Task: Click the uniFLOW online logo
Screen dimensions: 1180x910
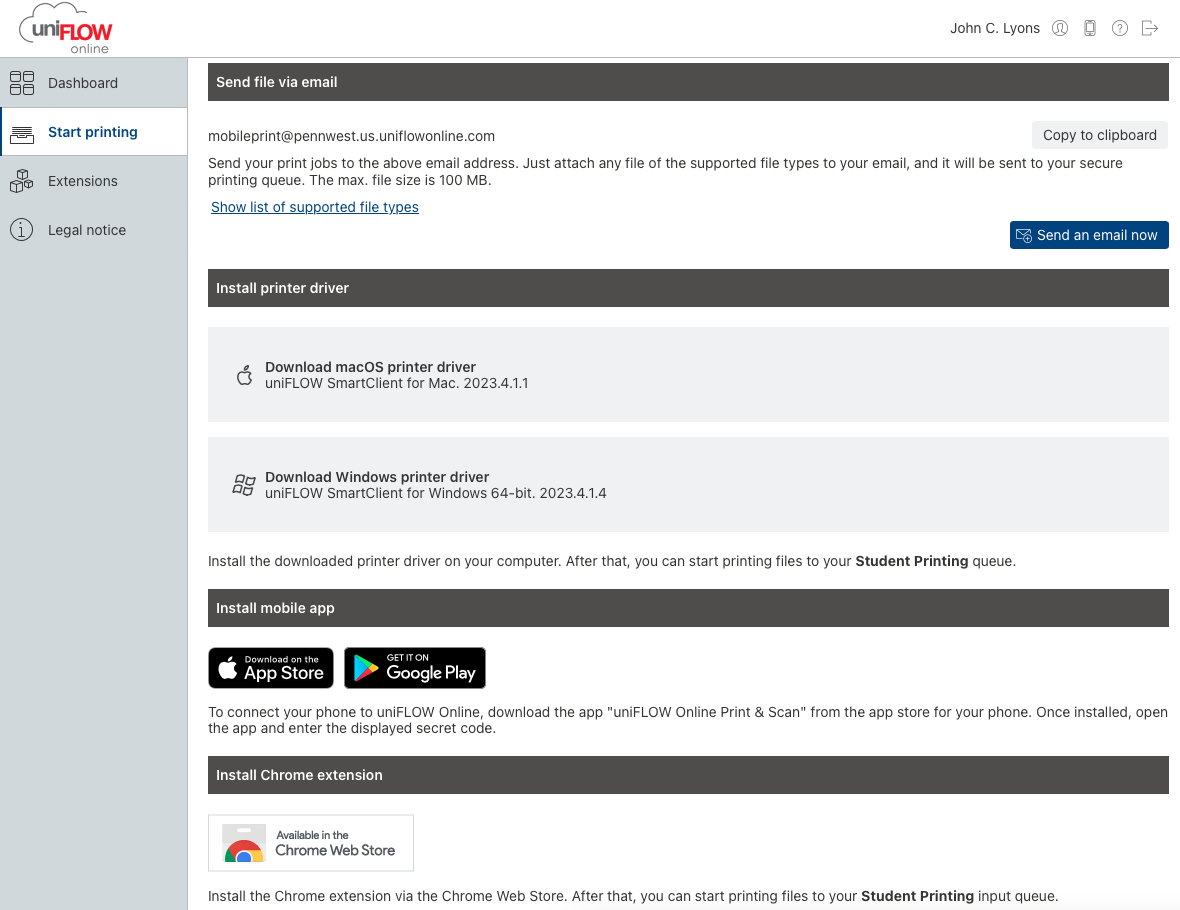Action: point(65,29)
